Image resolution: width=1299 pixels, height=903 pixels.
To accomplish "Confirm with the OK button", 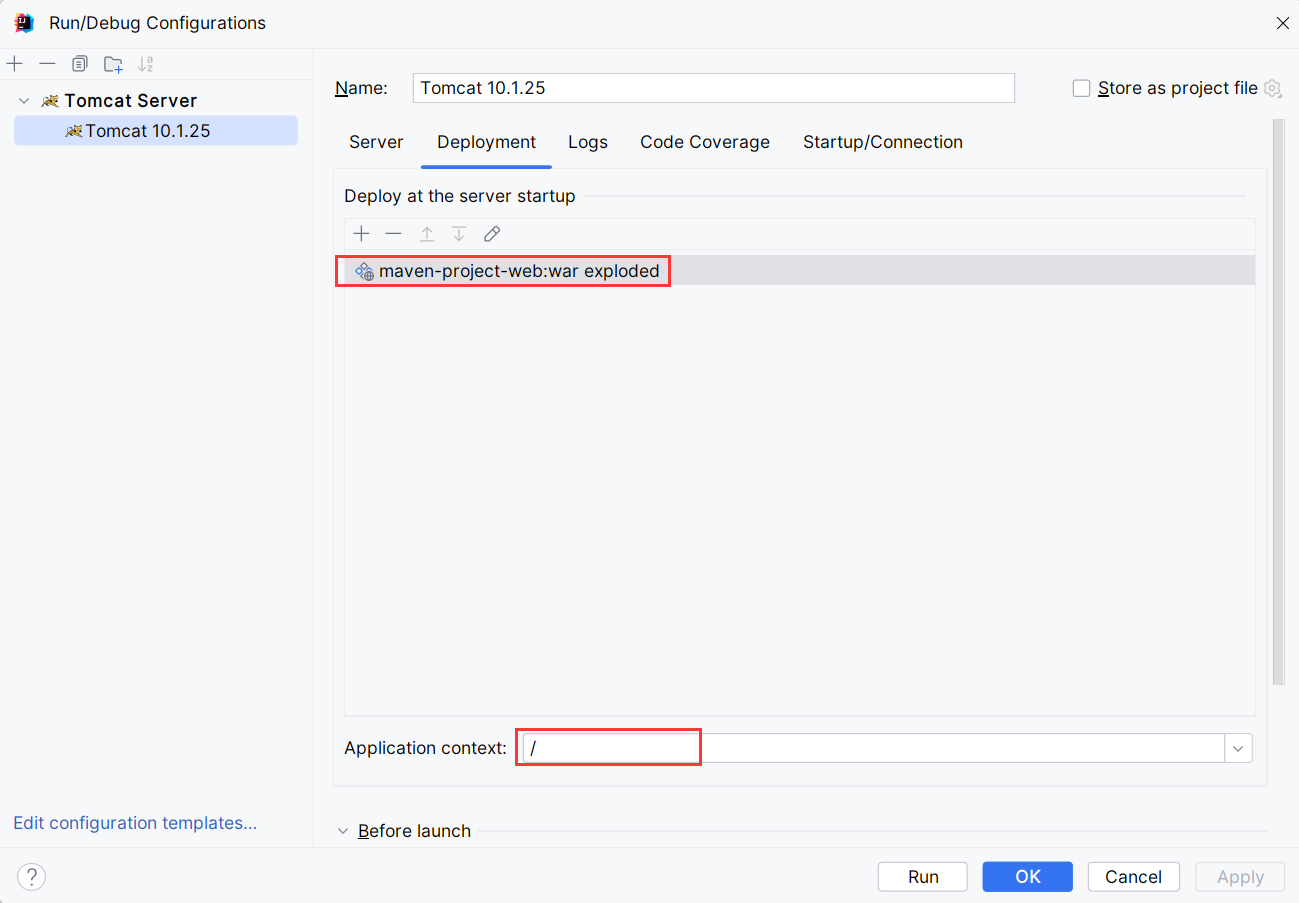I will 1028,877.
